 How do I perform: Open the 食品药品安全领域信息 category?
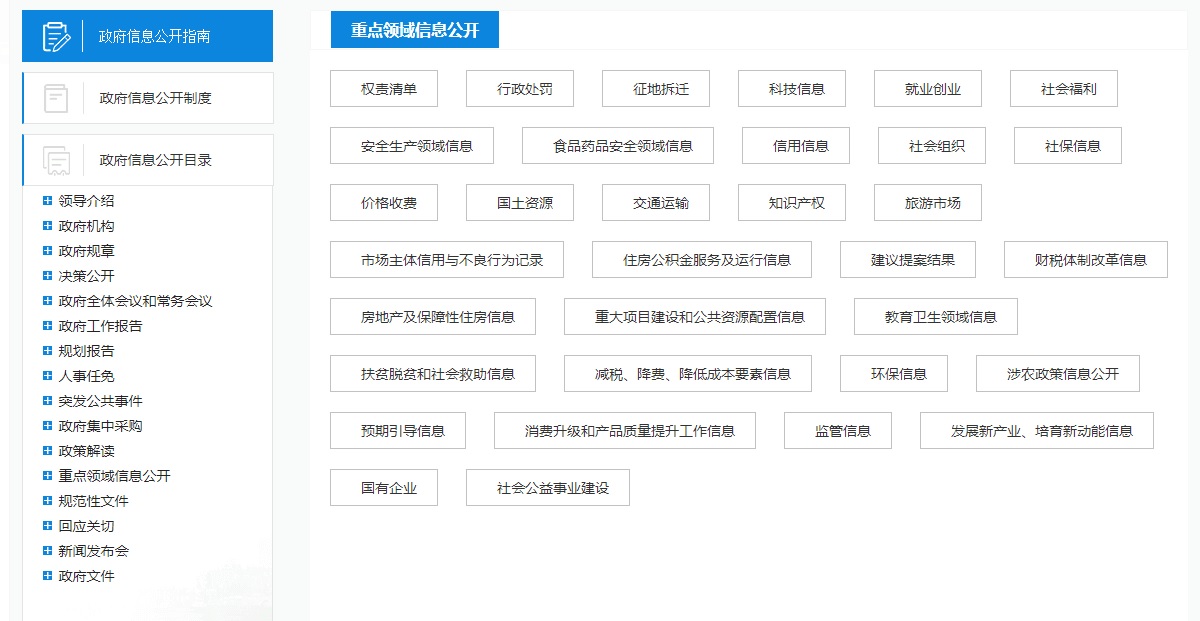[622, 146]
